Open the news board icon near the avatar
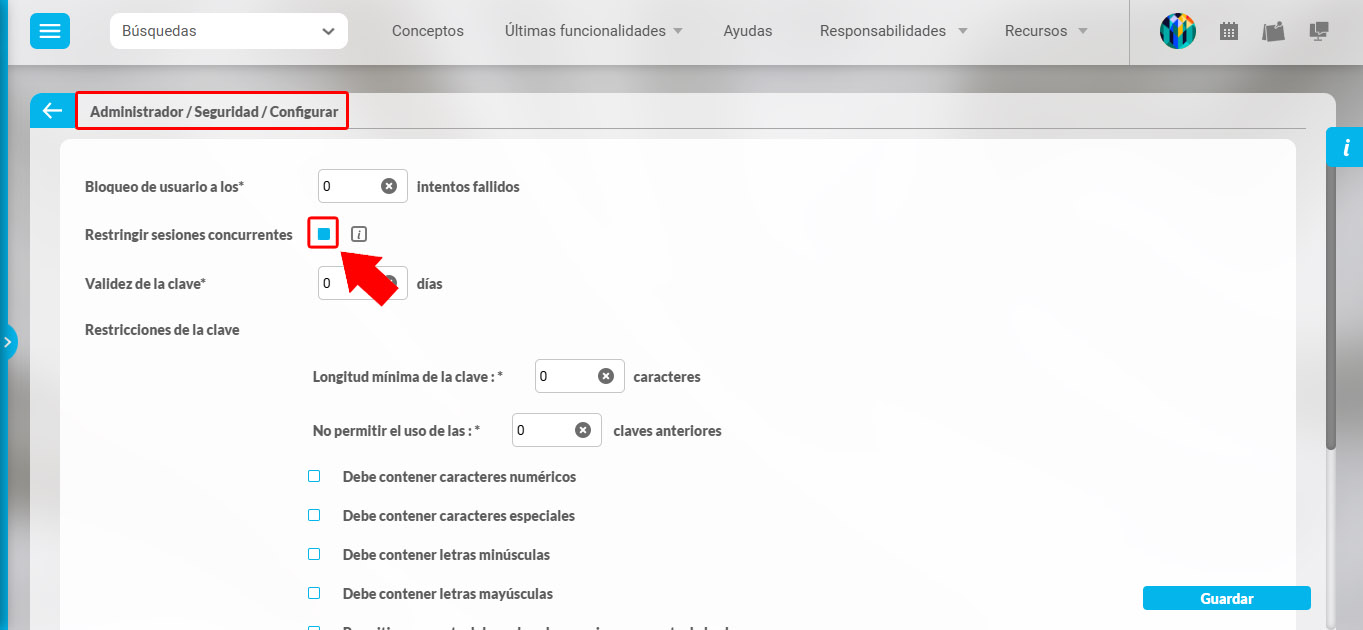Image resolution: width=1363 pixels, height=630 pixels. click(x=1272, y=31)
